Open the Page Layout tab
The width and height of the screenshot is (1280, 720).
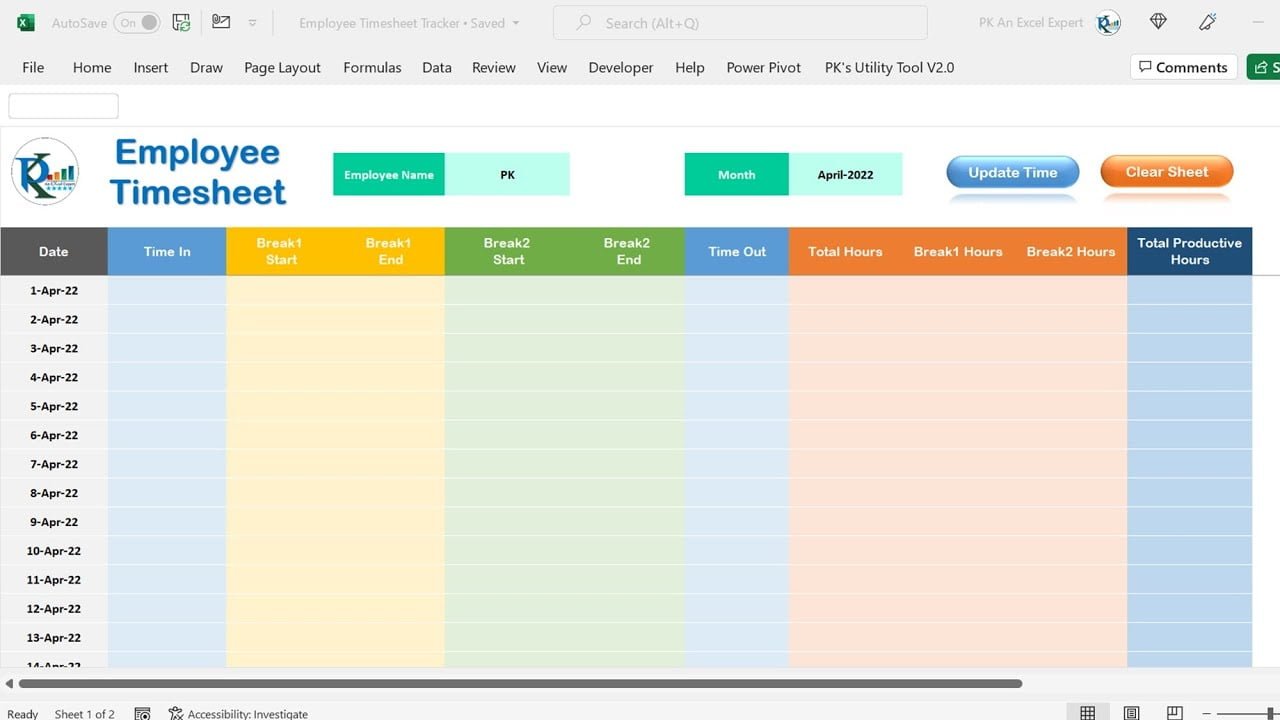[283, 67]
